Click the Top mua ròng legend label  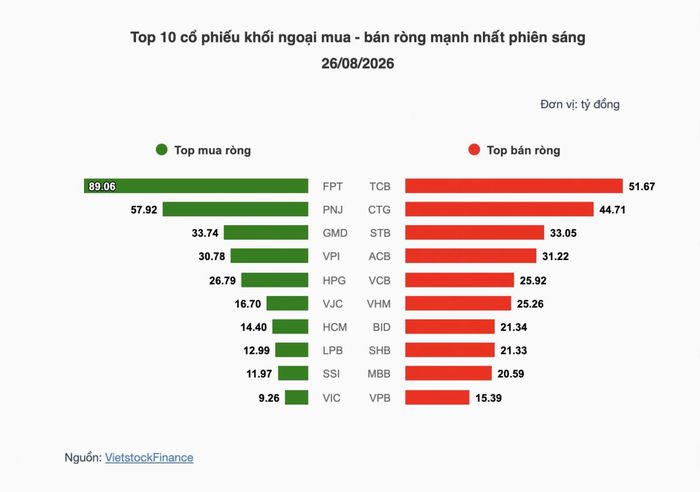tap(212, 150)
